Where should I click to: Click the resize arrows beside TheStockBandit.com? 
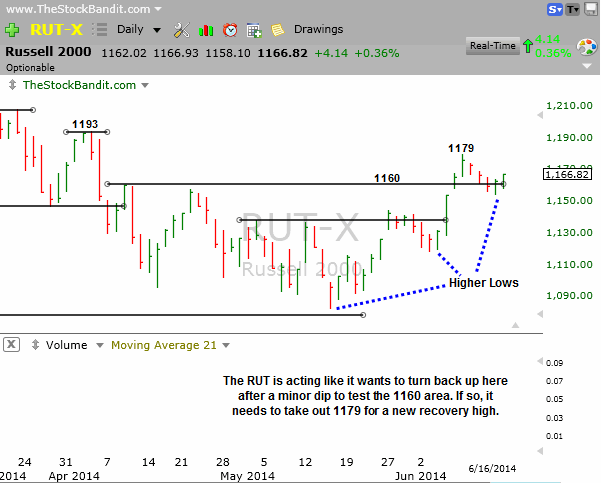pos(12,85)
